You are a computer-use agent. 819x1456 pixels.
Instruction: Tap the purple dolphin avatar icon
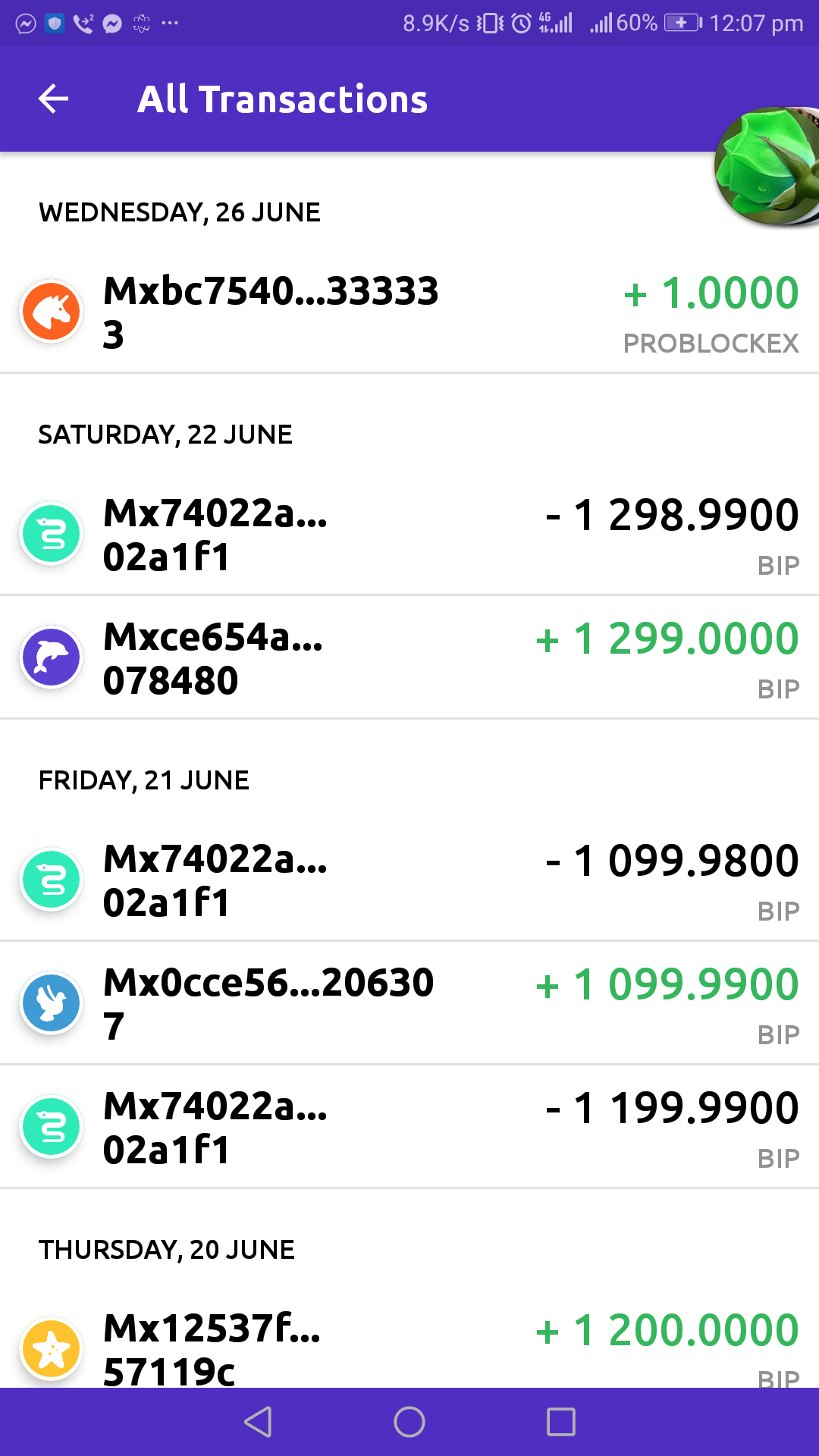[x=52, y=657]
